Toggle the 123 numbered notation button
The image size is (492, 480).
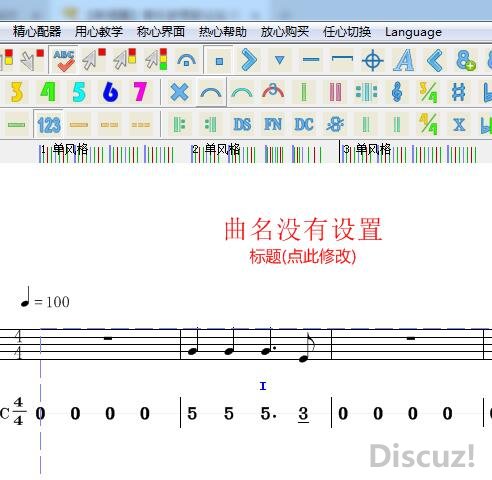tap(49, 125)
